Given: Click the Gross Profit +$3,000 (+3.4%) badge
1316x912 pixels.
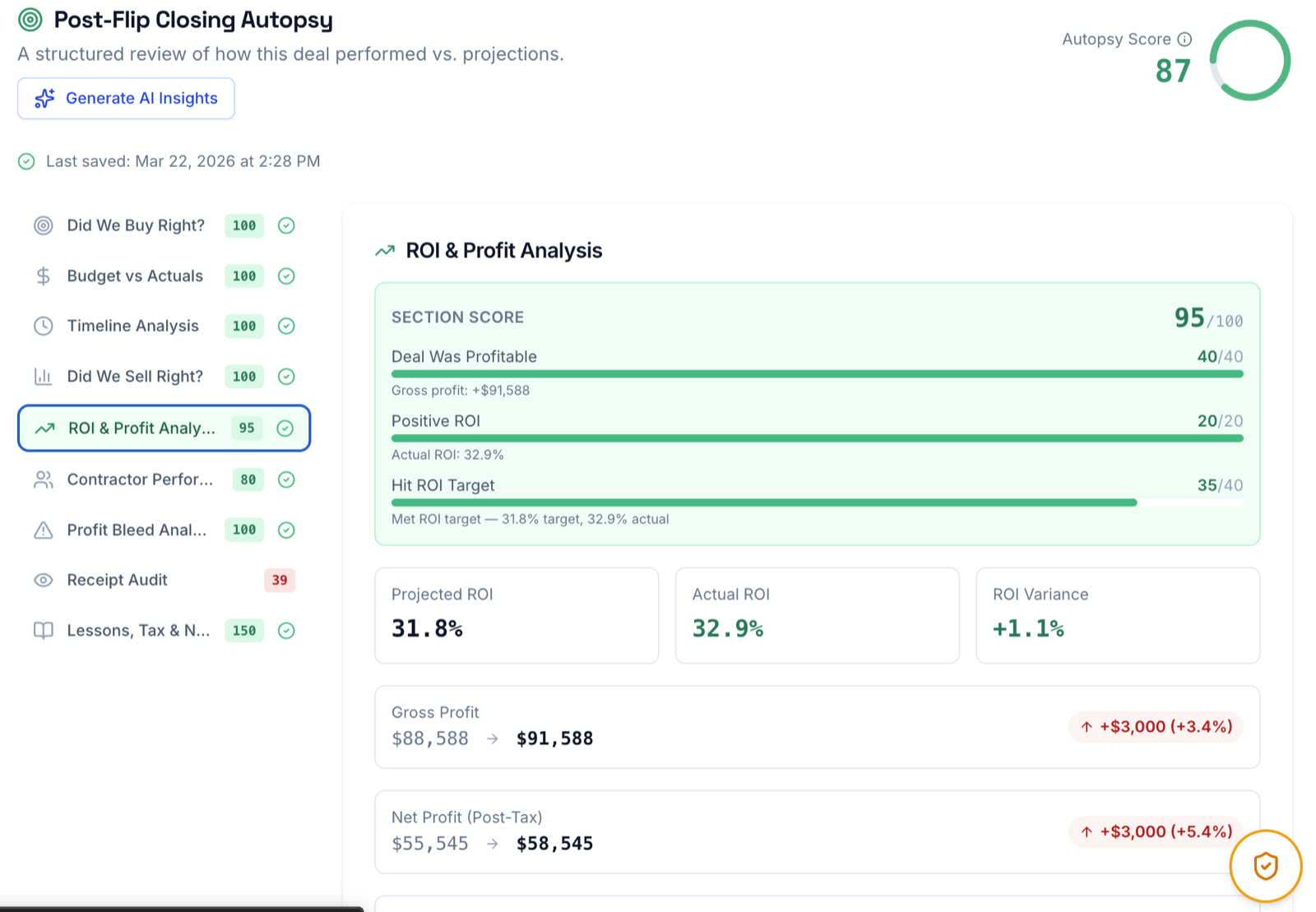Looking at the screenshot, I should coord(1156,727).
